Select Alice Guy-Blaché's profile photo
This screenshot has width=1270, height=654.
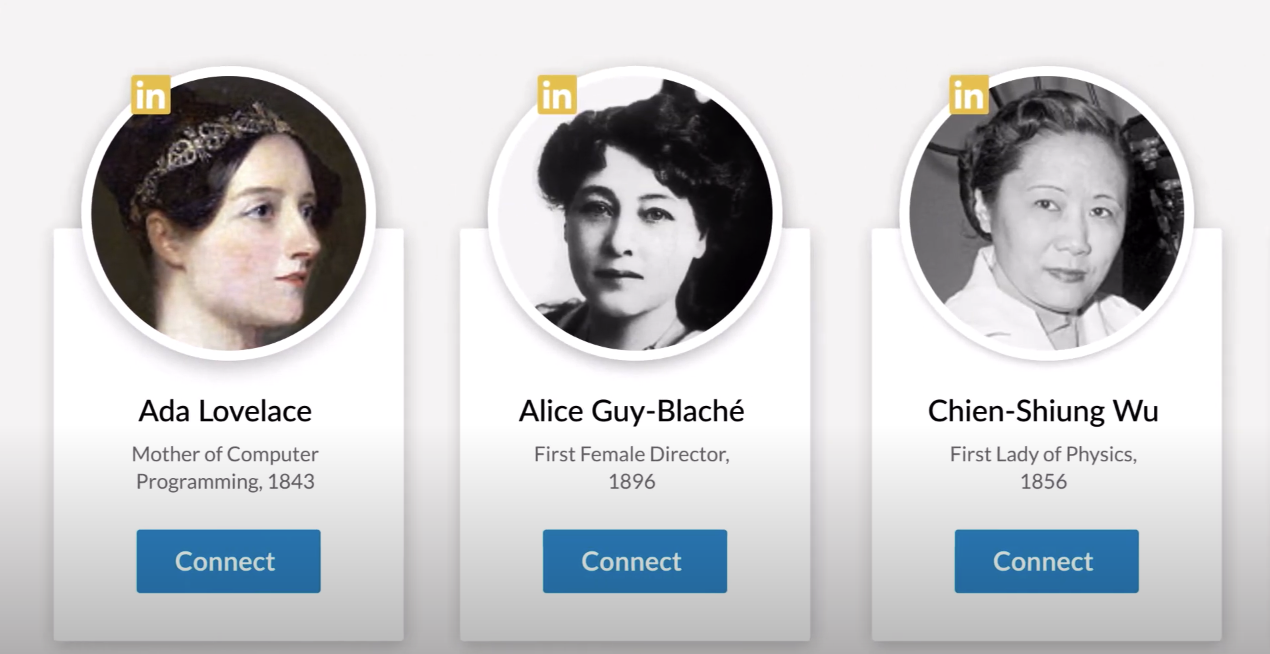635,213
